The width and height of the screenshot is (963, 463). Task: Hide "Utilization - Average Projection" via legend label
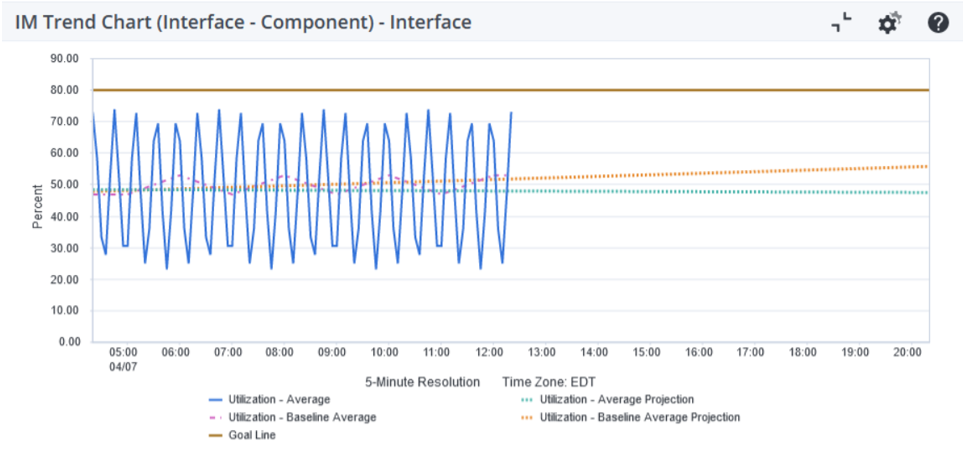pyautogui.click(x=617, y=399)
